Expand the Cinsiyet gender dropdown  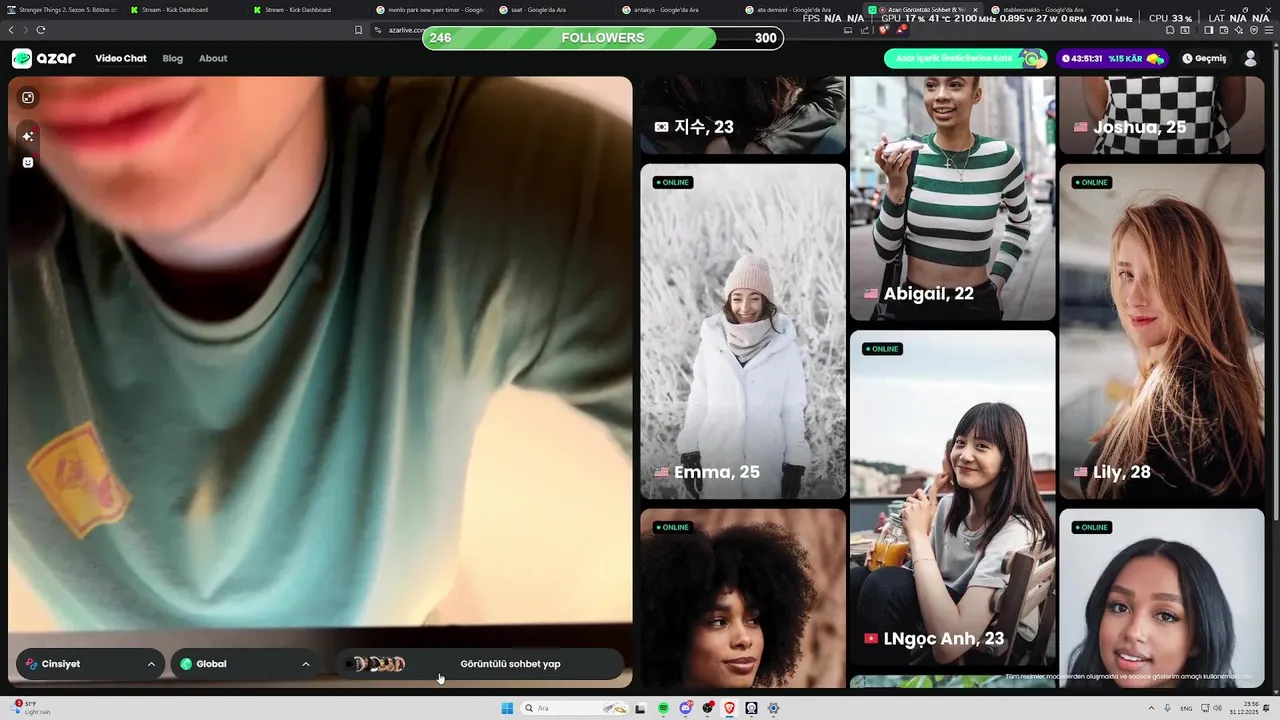90,664
